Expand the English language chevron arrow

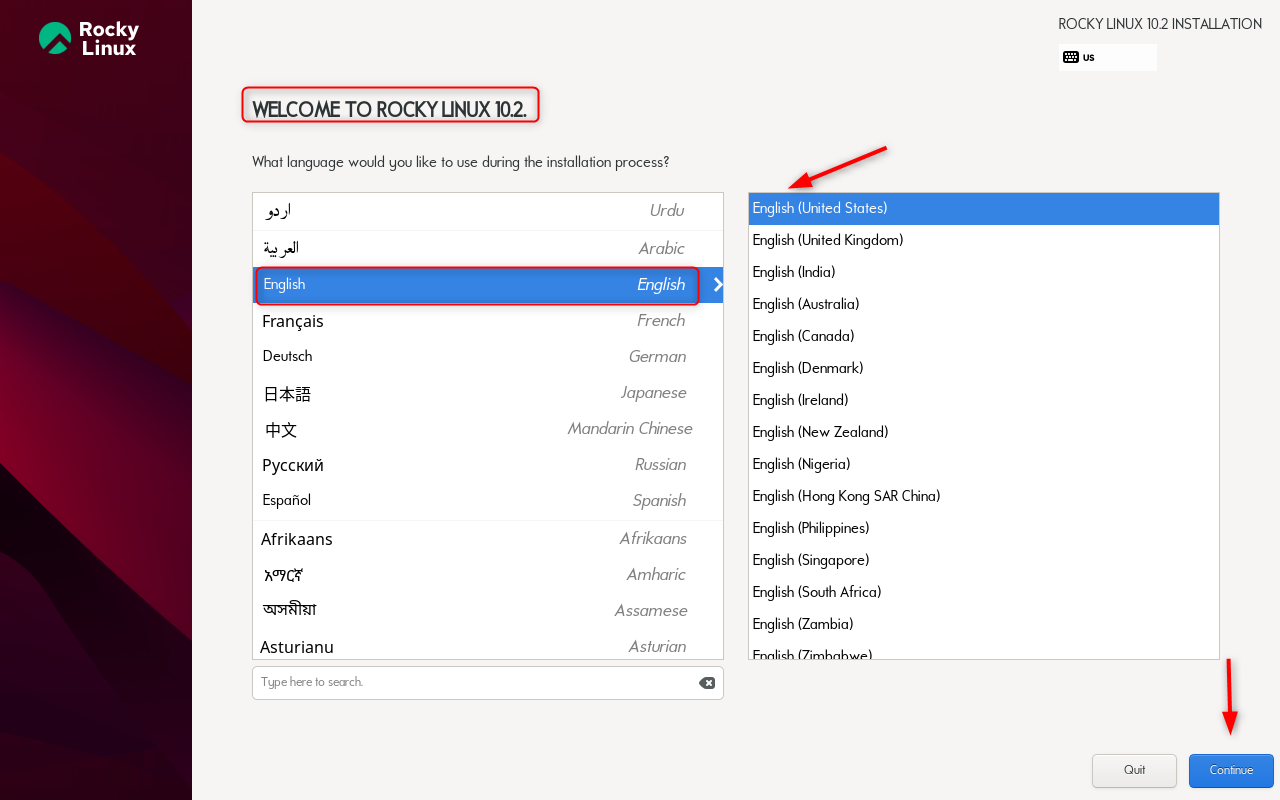(x=717, y=284)
